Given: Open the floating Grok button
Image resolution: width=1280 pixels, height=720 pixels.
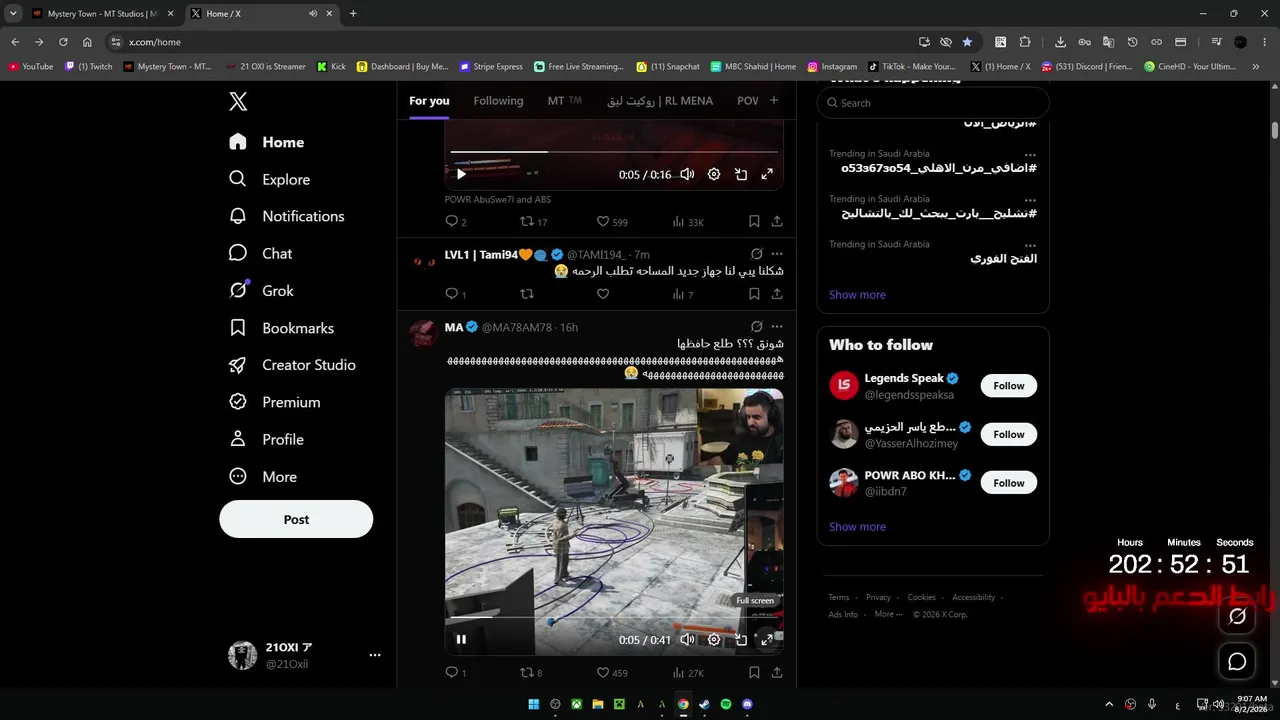Looking at the screenshot, I should tap(1237, 616).
